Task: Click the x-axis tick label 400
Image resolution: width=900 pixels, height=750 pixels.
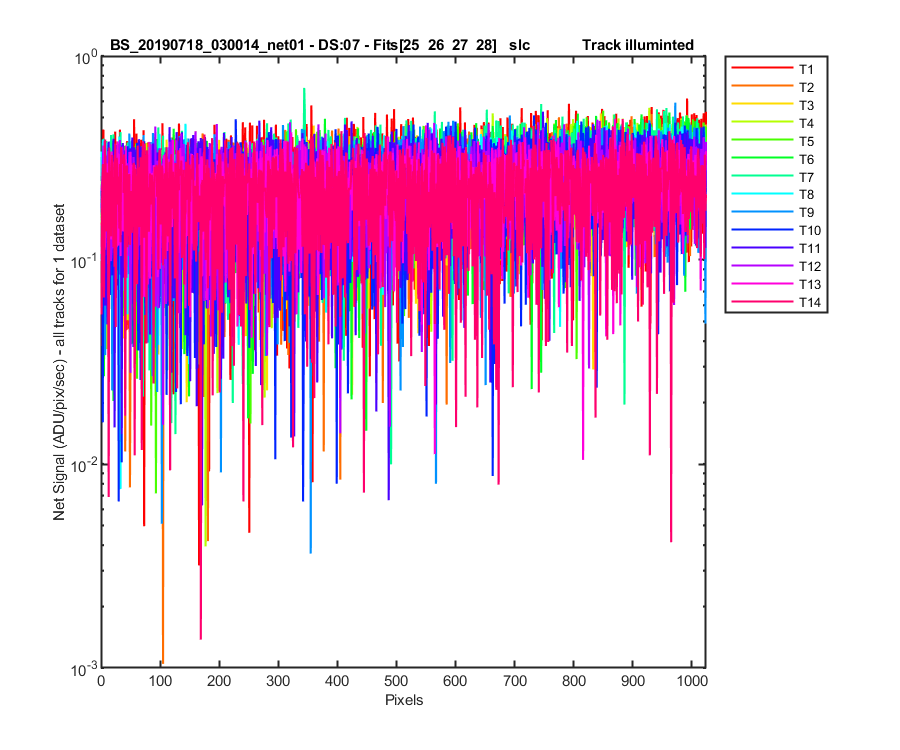Action: click(338, 681)
